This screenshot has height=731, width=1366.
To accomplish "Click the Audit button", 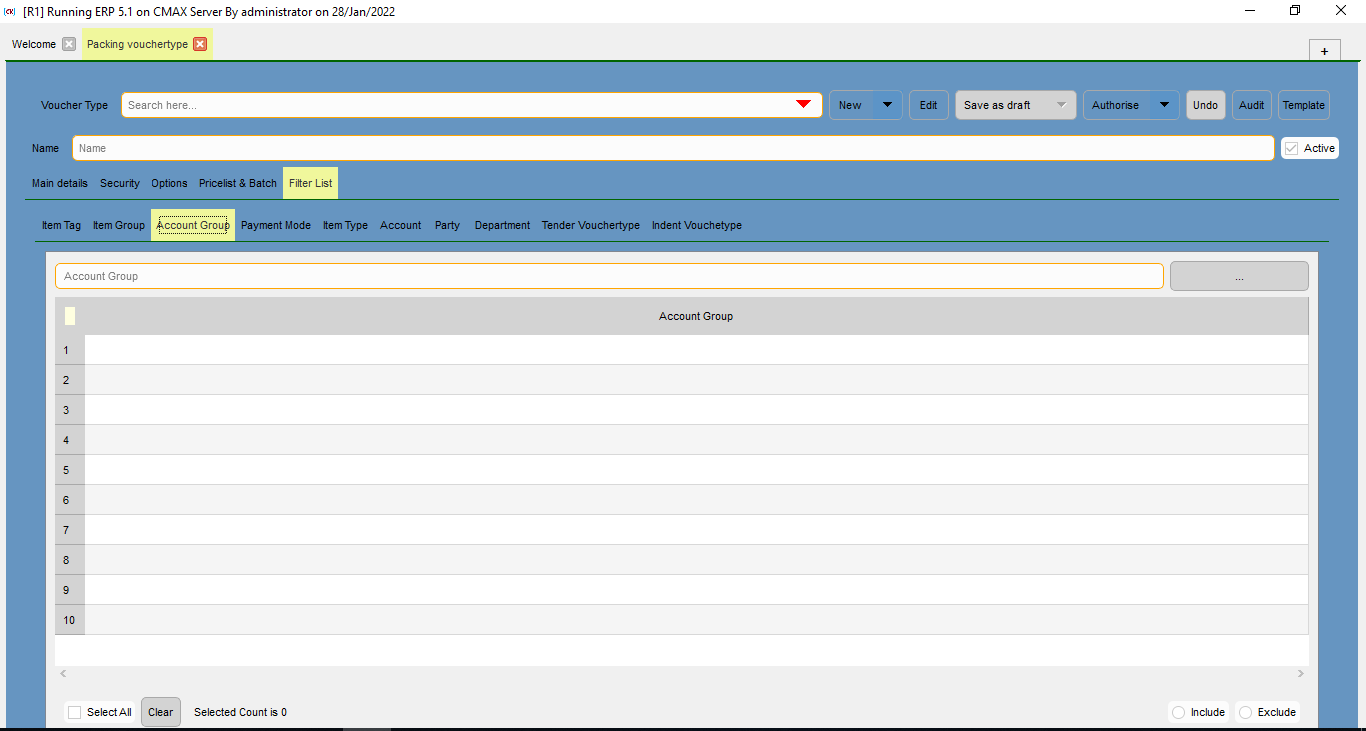I will (x=1251, y=105).
